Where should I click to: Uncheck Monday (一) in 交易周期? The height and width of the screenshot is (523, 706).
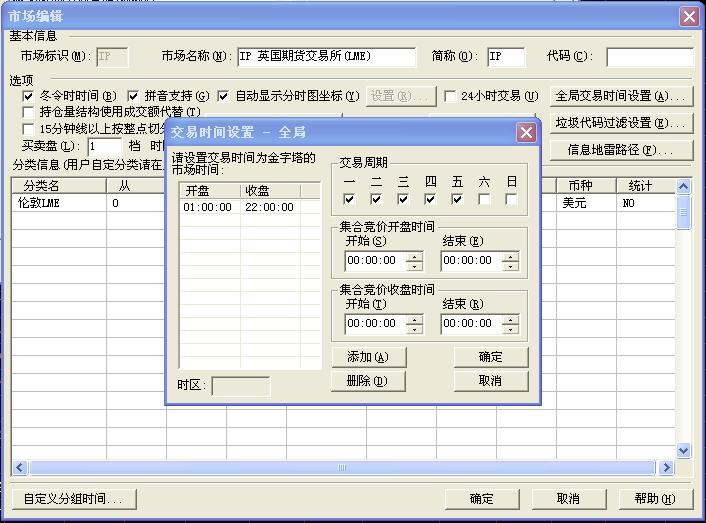pos(349,200)
